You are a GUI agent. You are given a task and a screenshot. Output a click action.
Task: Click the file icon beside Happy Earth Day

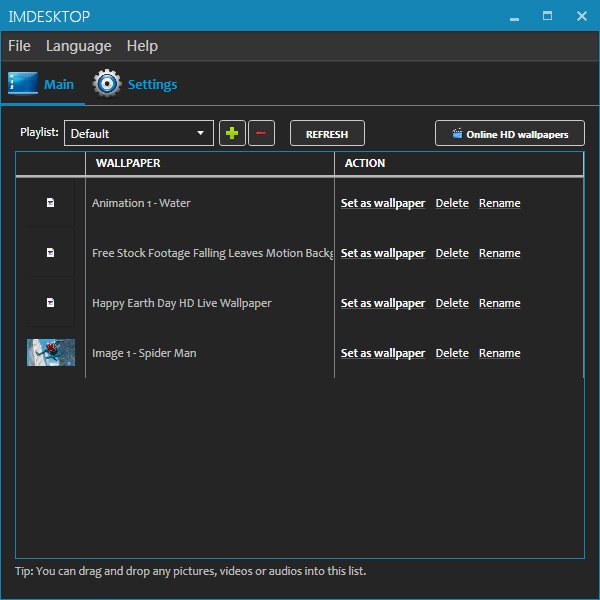point(50,303)
